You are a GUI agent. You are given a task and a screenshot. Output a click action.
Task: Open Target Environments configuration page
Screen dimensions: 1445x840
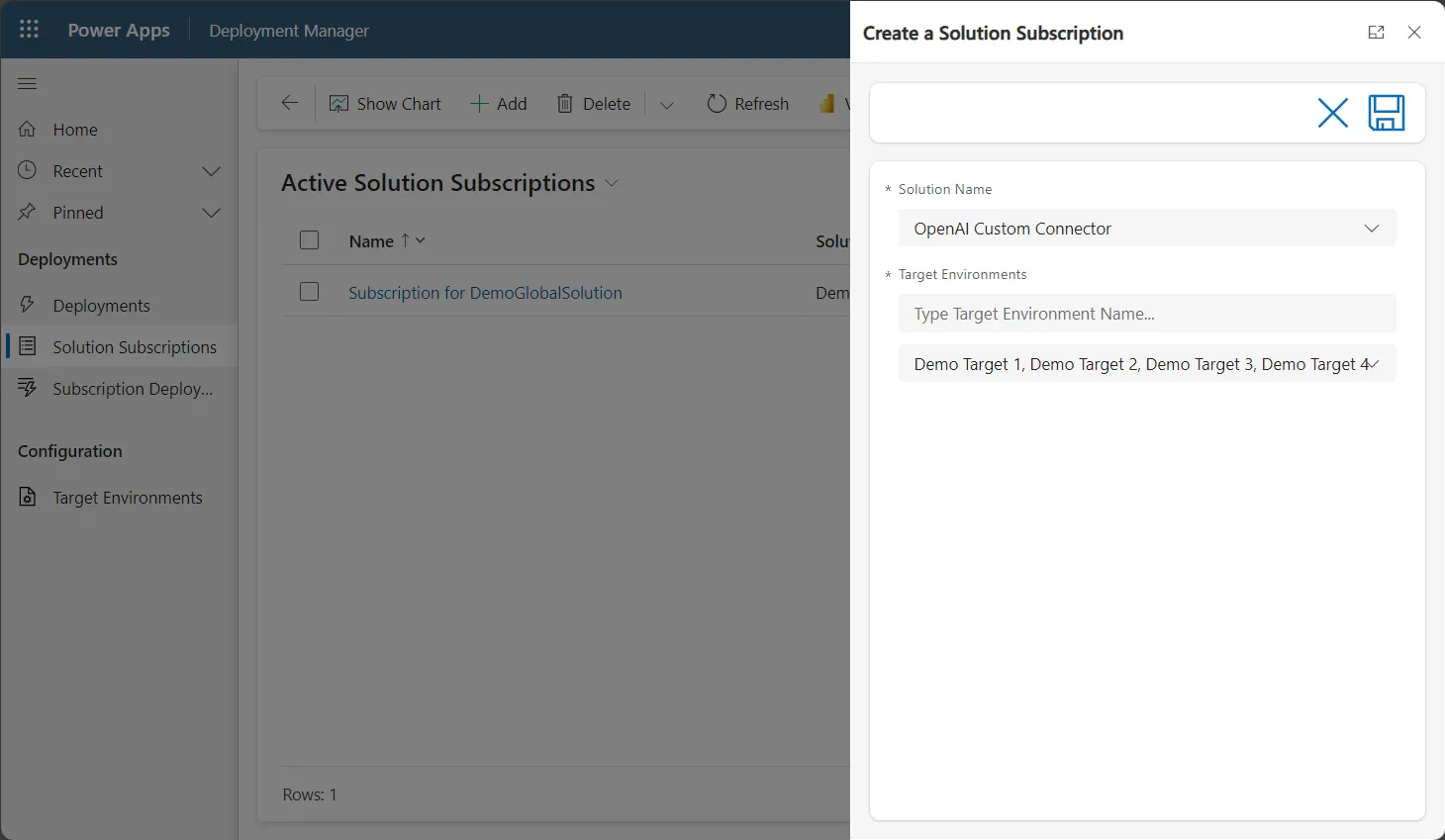(128, 498)
